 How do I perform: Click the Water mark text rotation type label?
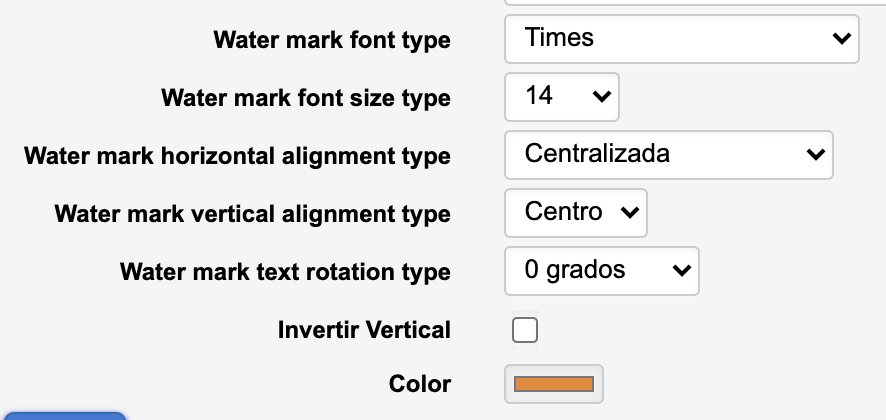(285, 272)
